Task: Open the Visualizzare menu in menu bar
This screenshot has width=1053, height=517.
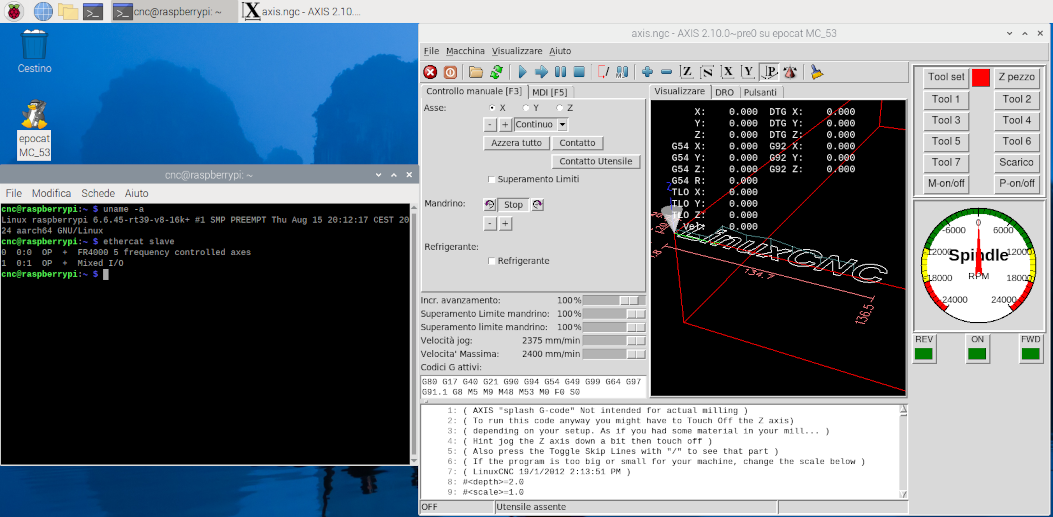Action: coord(517,50)
